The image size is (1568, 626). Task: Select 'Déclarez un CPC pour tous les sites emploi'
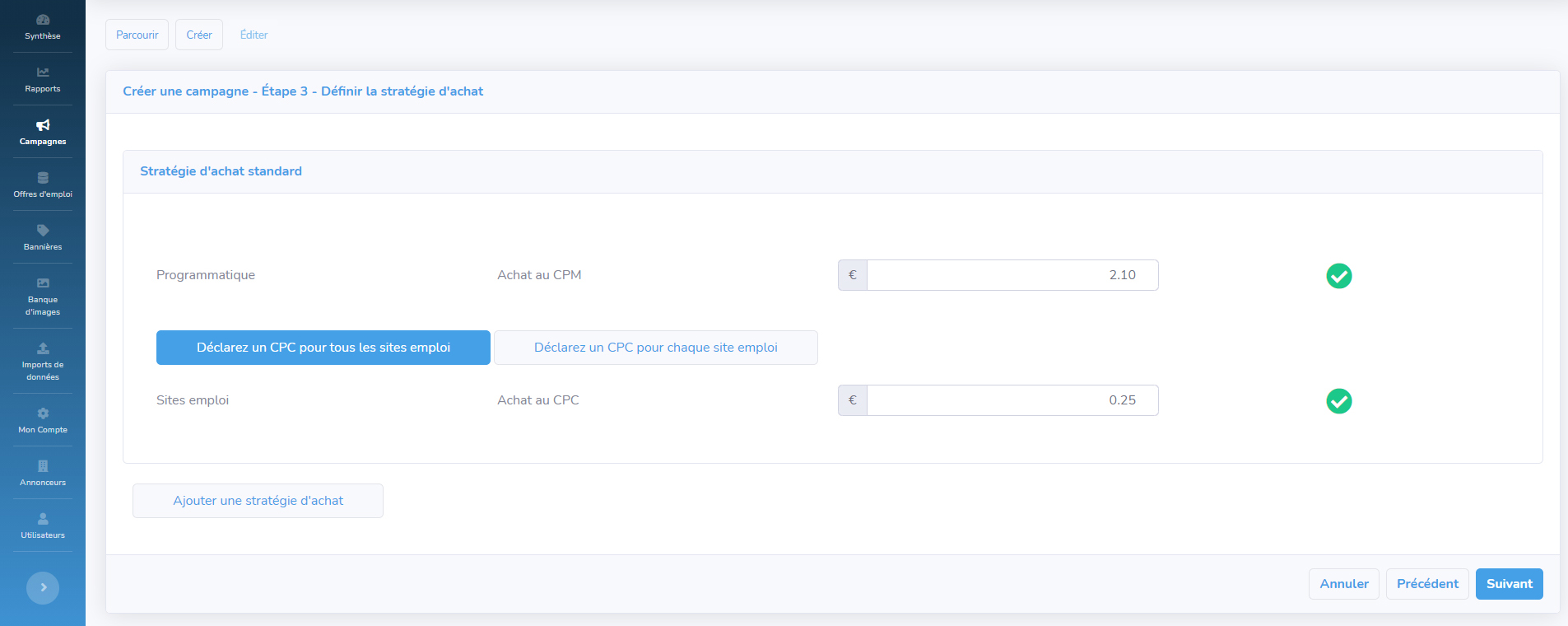[323, 348]
